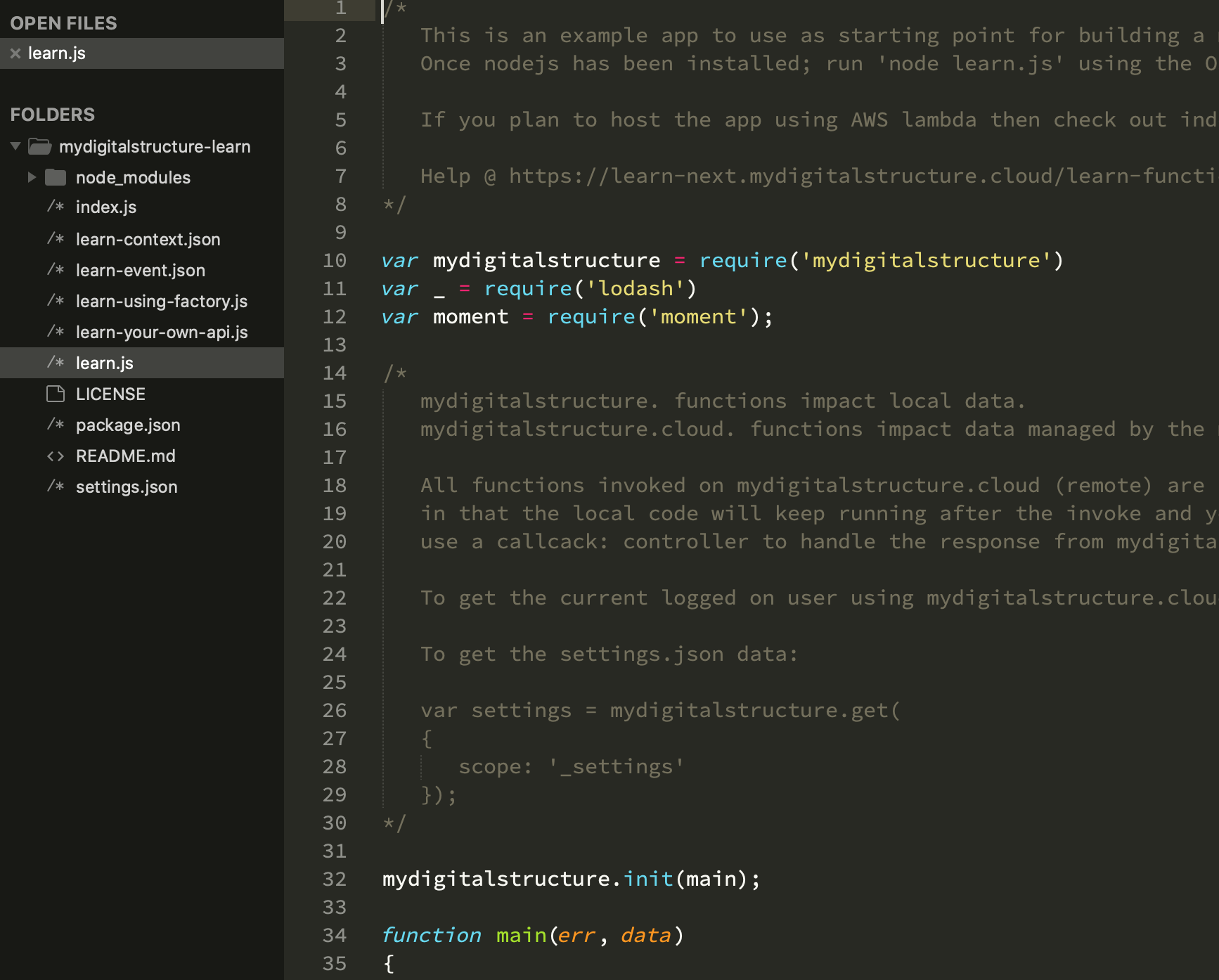Click the icon beside learn-your-own-api.js
The width and height of the screenshot is (1219, 980).
coord(56,332)
